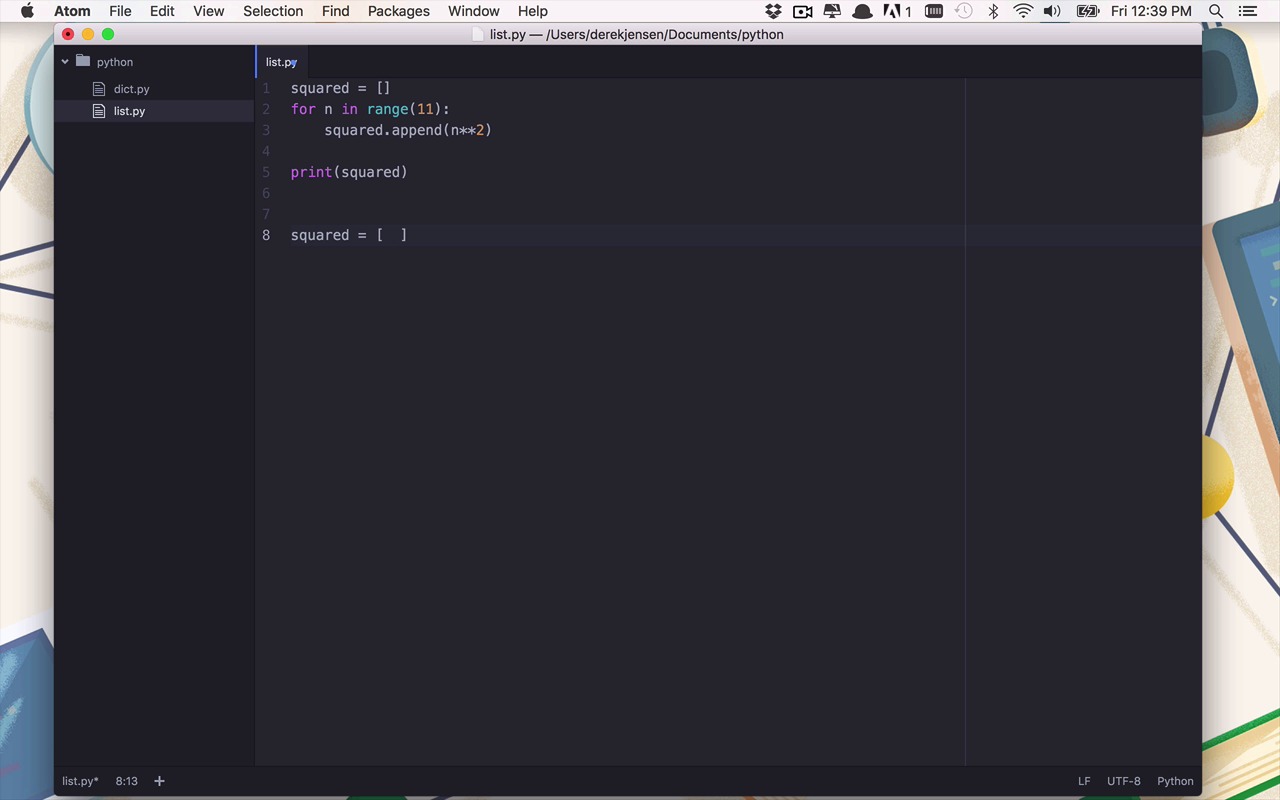Click the for n in range(11) line
Image resolution: width=1280 pixels, height=800 pixels.
pyautogui.click(x=371, y=109)
